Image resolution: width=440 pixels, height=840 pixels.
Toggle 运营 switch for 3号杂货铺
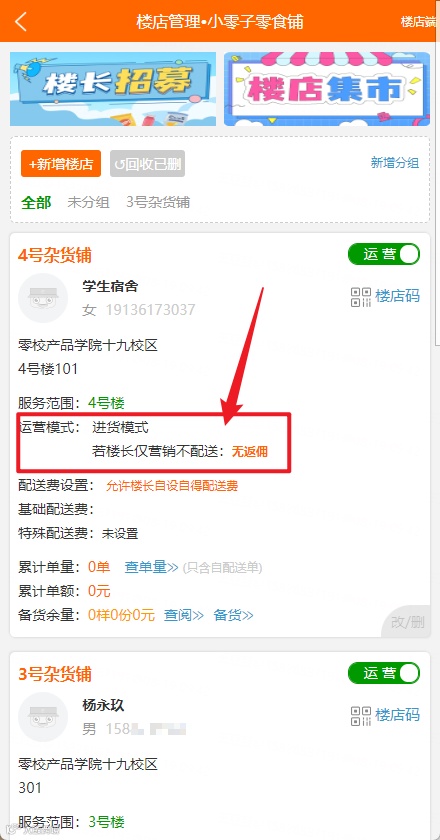[384, 673]
